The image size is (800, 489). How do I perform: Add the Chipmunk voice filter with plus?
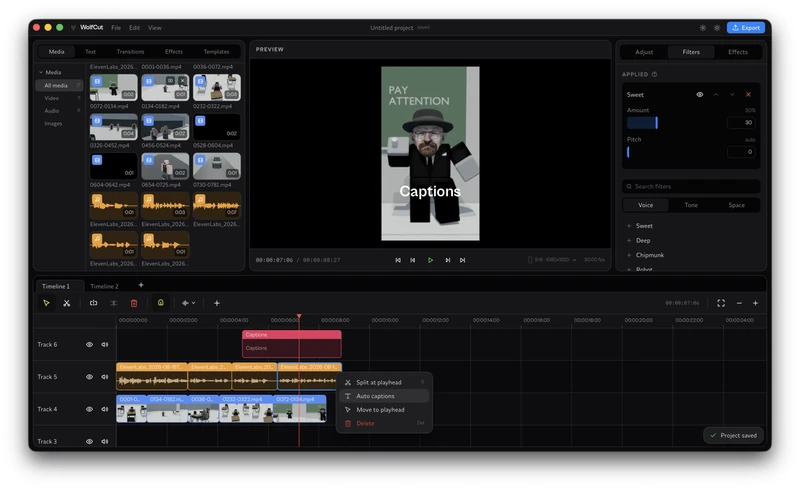pyautogui.click(x=629, y=255)
